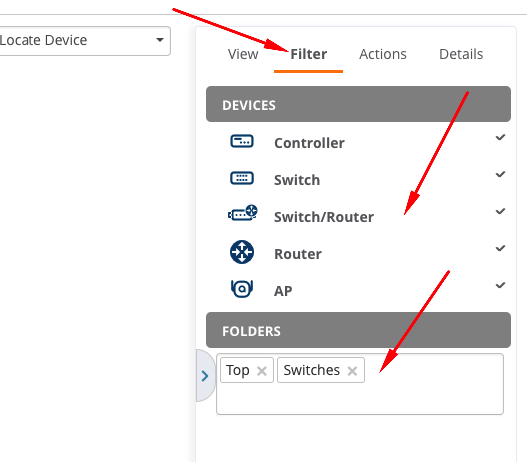Click the Switch/Router device icon
This screenshot has height=462, width=527.
(x=243, y=213)
